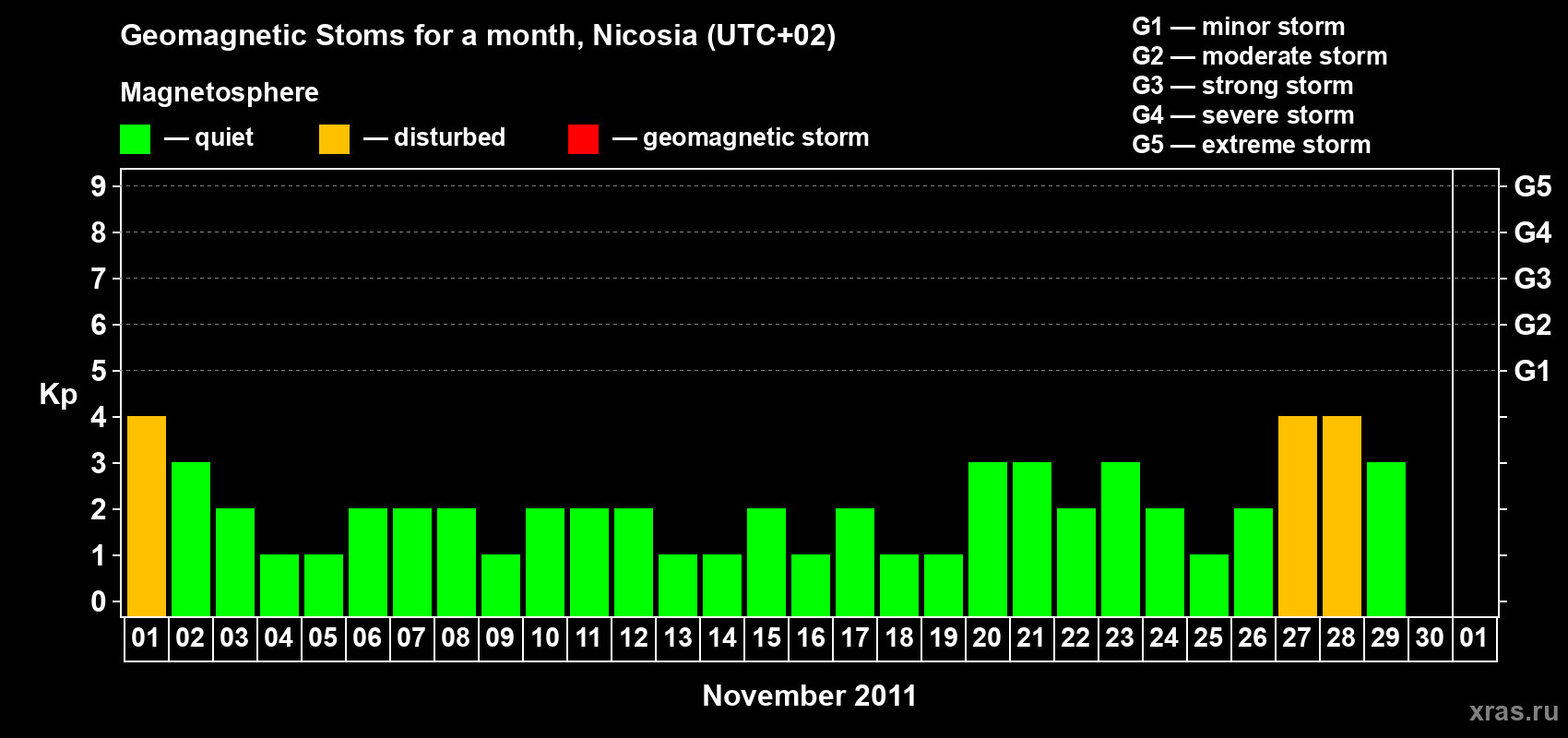1568x738 pixels.
Task: Click the G2 right-axis label
Action: (1533, 325)
